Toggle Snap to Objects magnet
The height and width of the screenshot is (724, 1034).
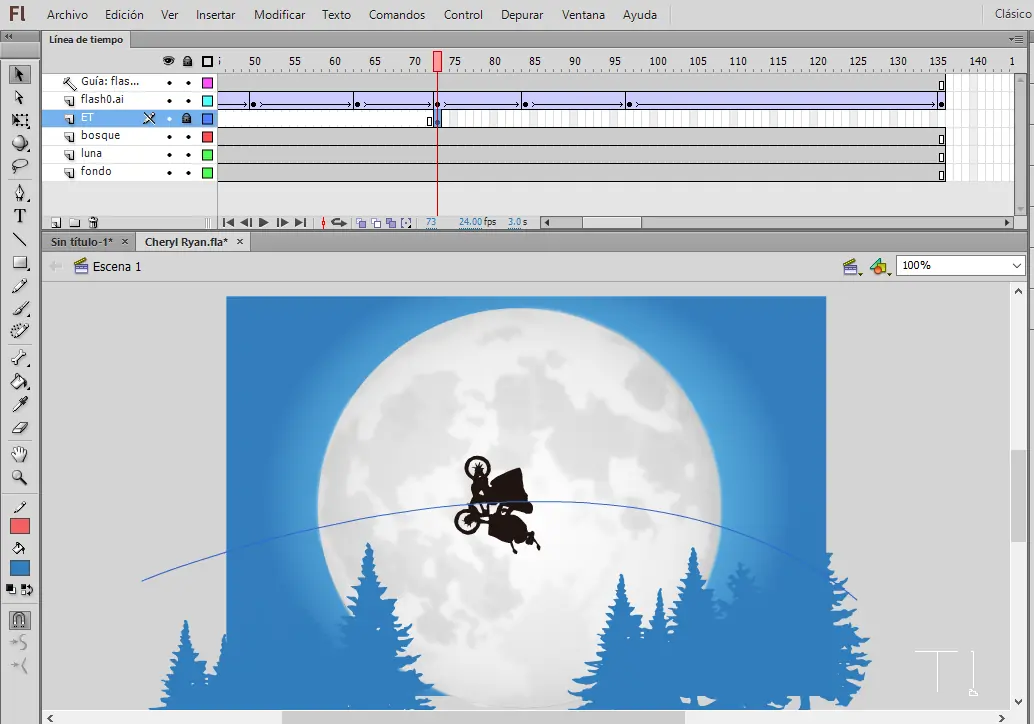[19, 620]
